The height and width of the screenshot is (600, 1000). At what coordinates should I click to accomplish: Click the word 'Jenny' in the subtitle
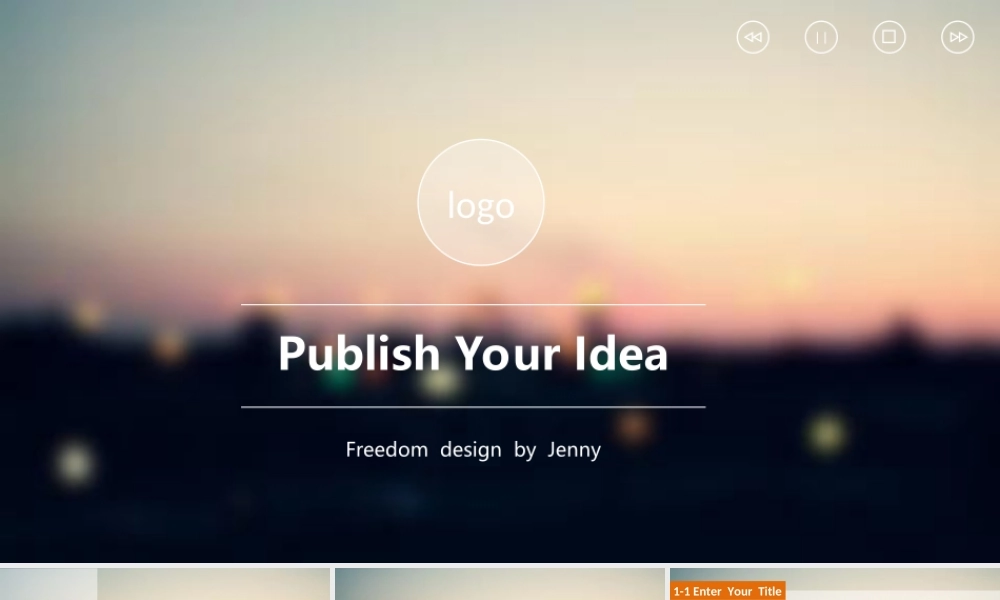574,450
